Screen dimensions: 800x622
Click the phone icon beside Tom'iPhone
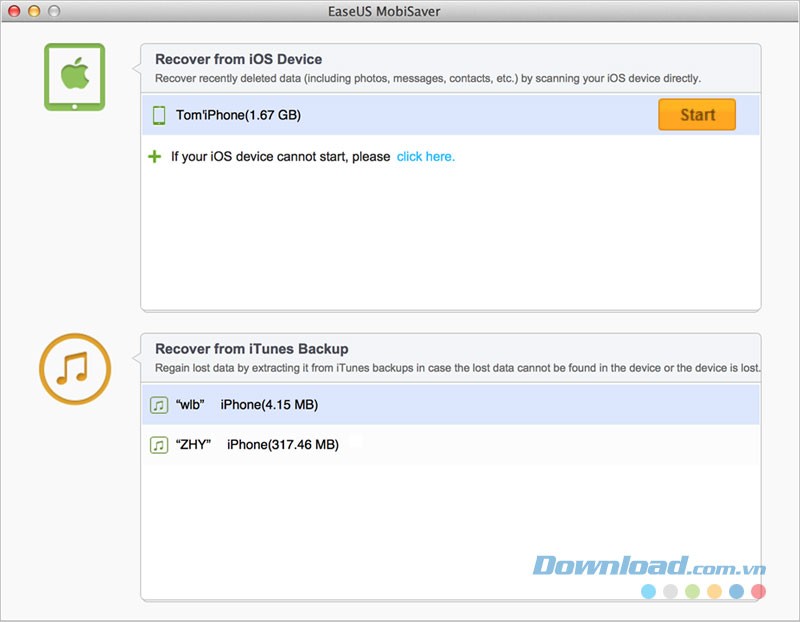(x=157, y=115)
